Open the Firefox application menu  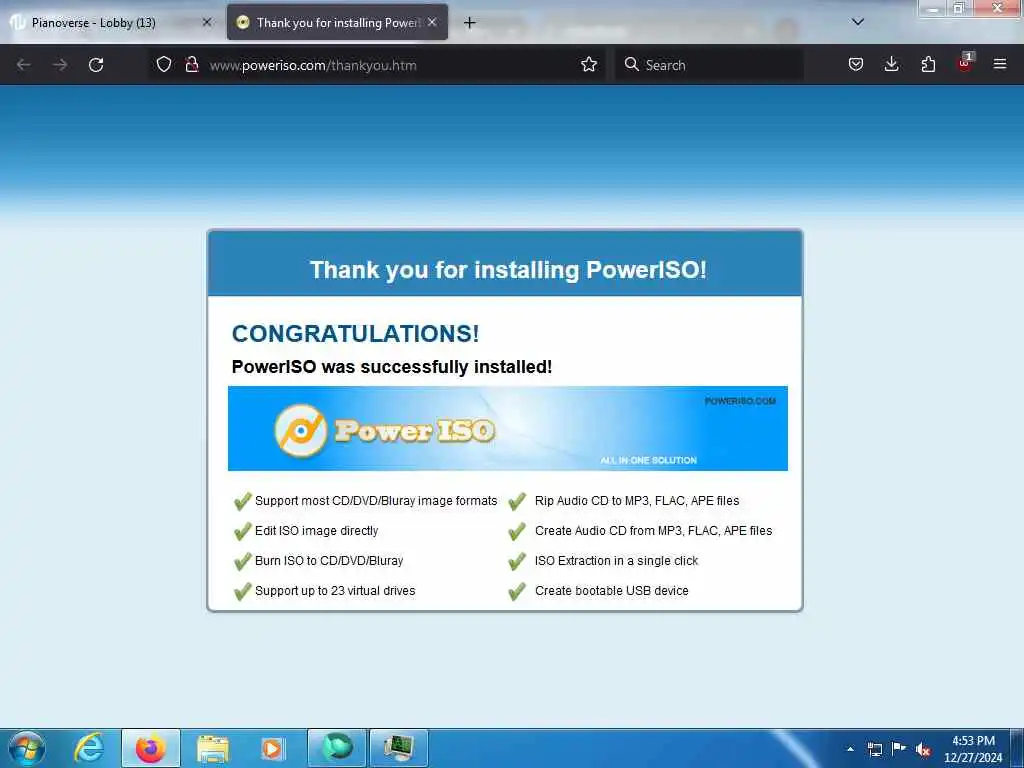point(1000,65)
